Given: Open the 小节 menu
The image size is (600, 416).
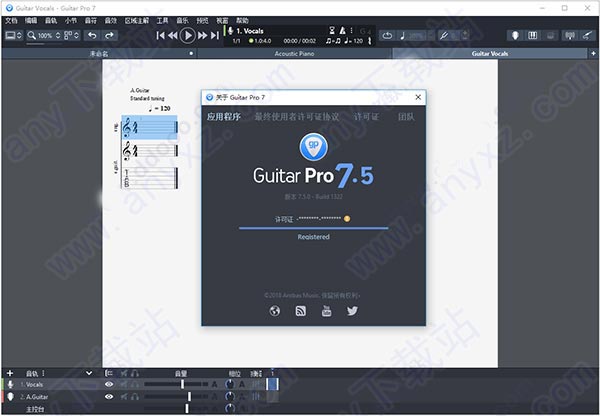Looking at the screenshot, I should 71,21.
